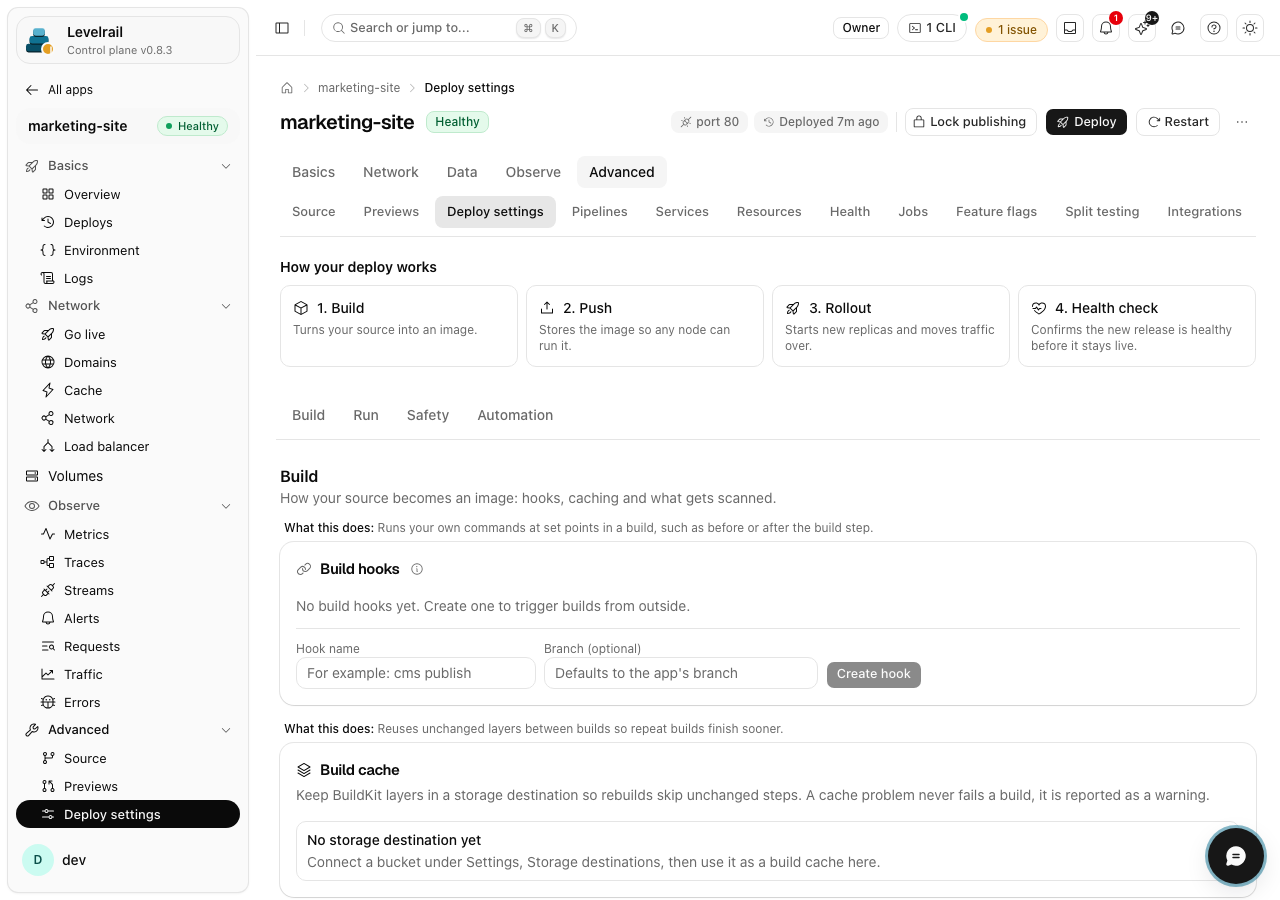Collapse the Basics sidebar section
Screen dimensions: 1280x900
tap(128, 166)
